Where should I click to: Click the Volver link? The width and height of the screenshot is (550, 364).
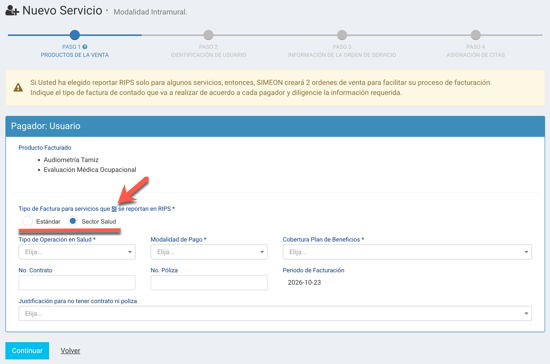(x=71, y=351)
